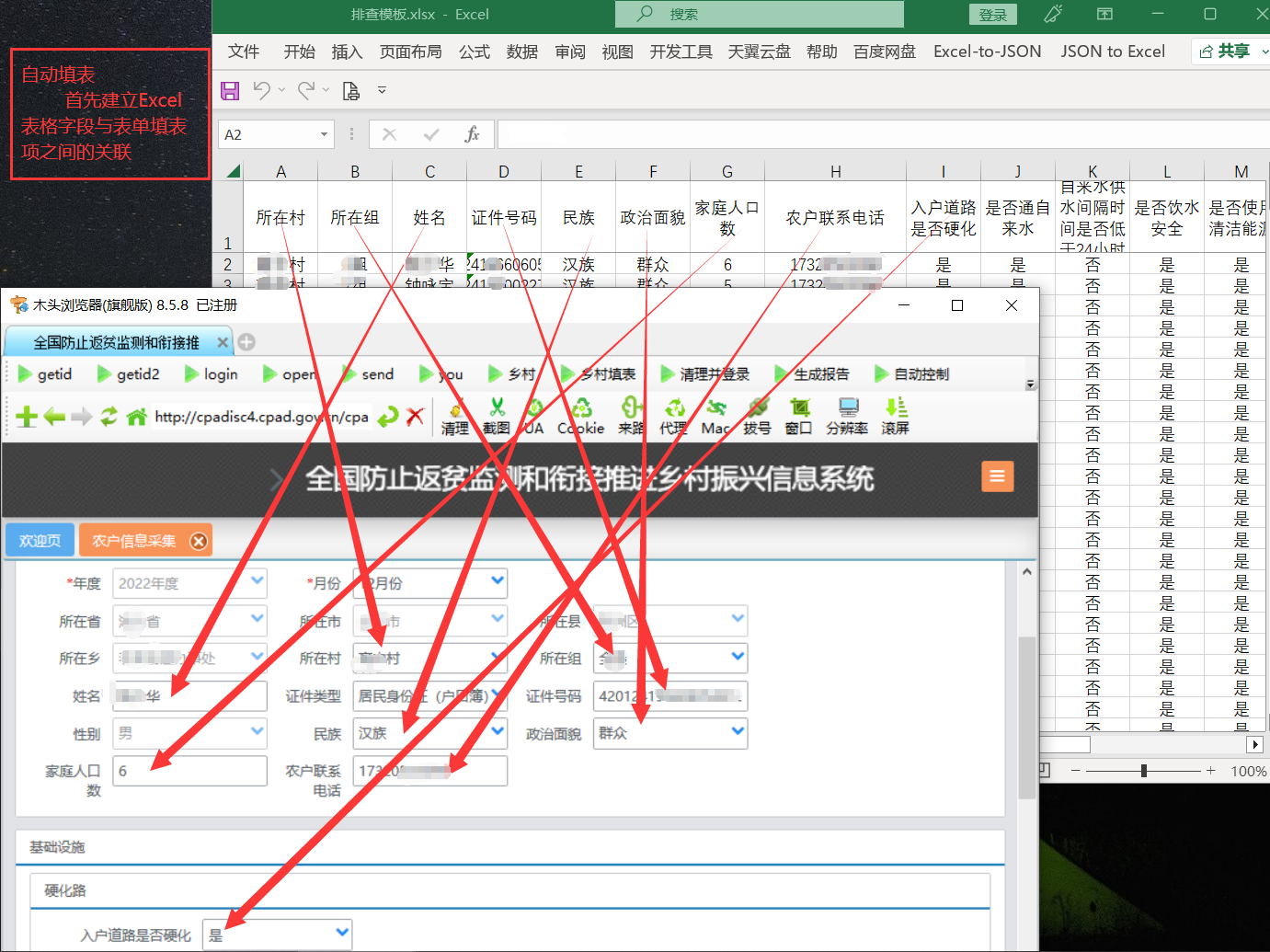Viewport: 1270px width, 952px height.
Task: Open a new browser tab with plus icon
Action: (x=246, y=342)
